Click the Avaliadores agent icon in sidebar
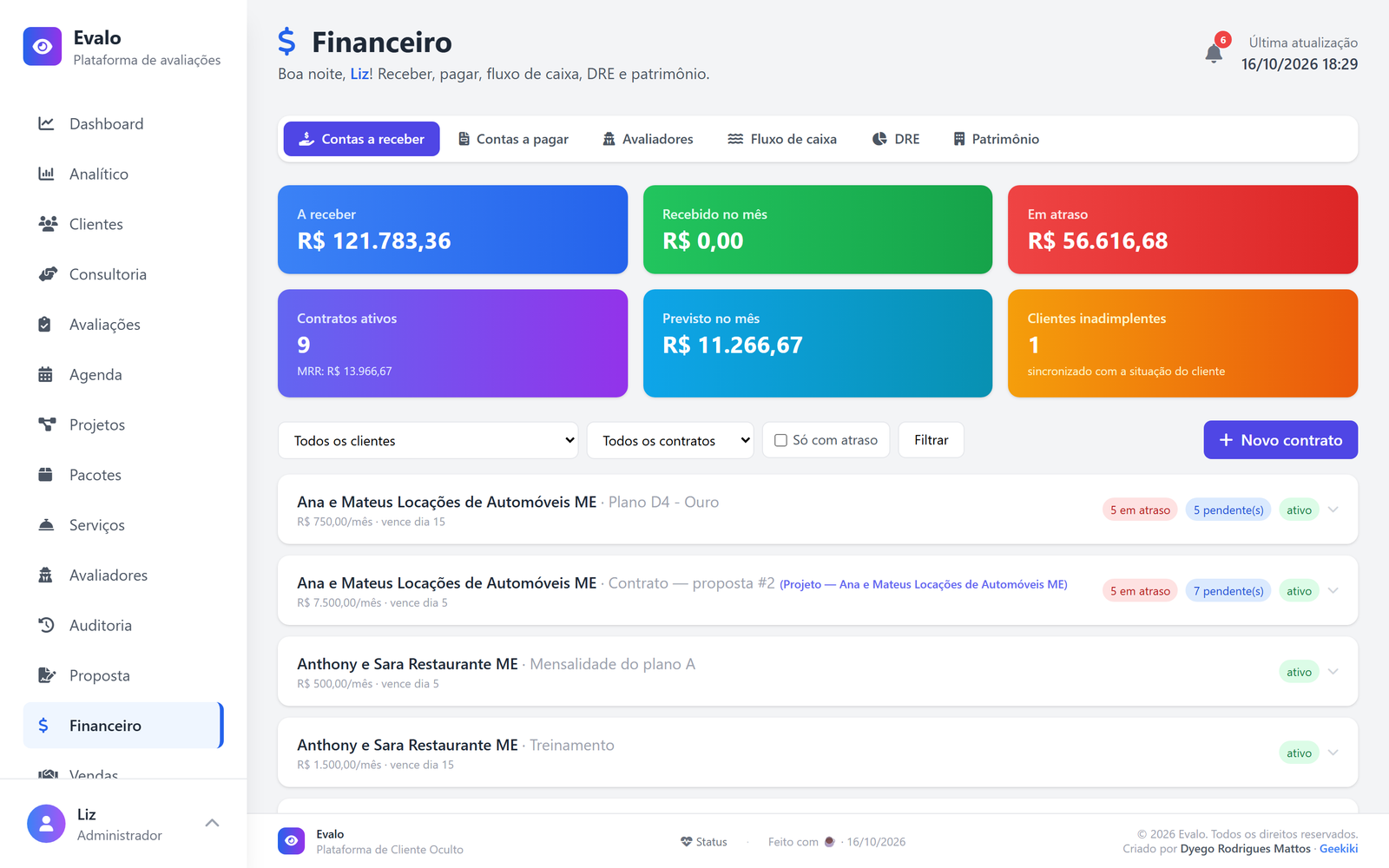This screenshot has height=868, width=1389. pos(45,575)
